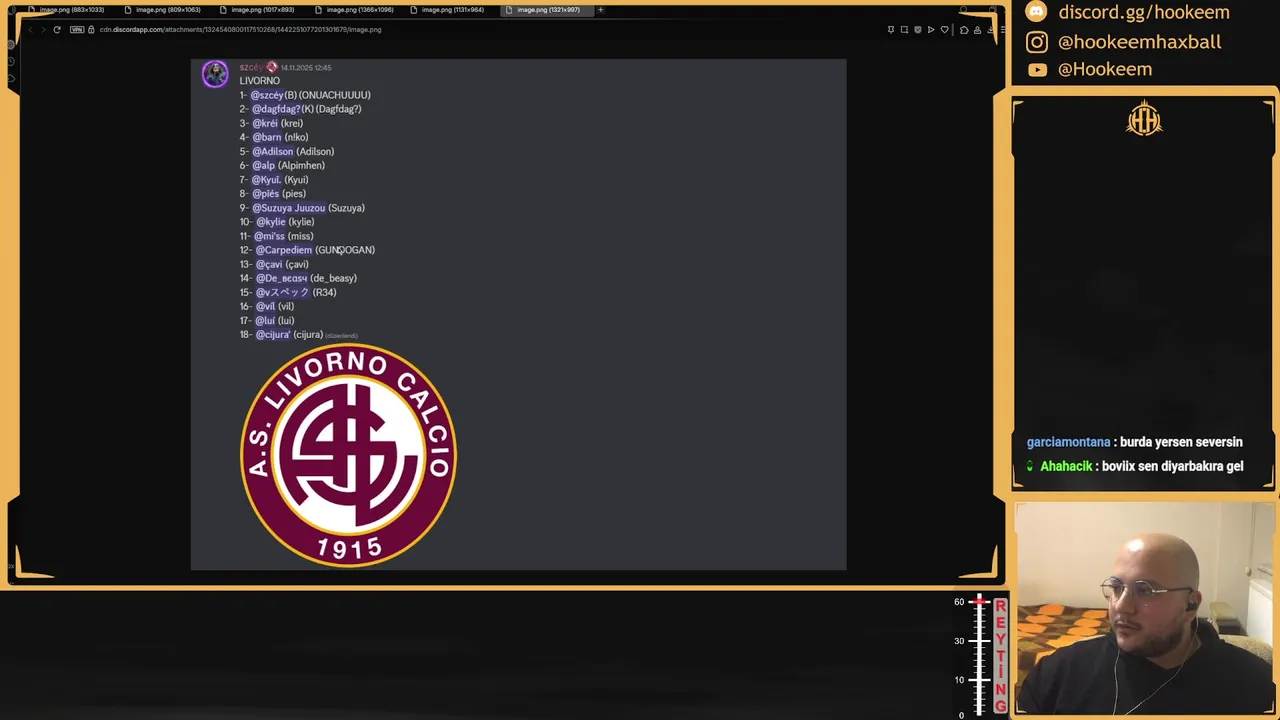Switch to image.png (1131×964) tab
The height and width of the screenshot is (720, 1280).
[x=448, y=10]
